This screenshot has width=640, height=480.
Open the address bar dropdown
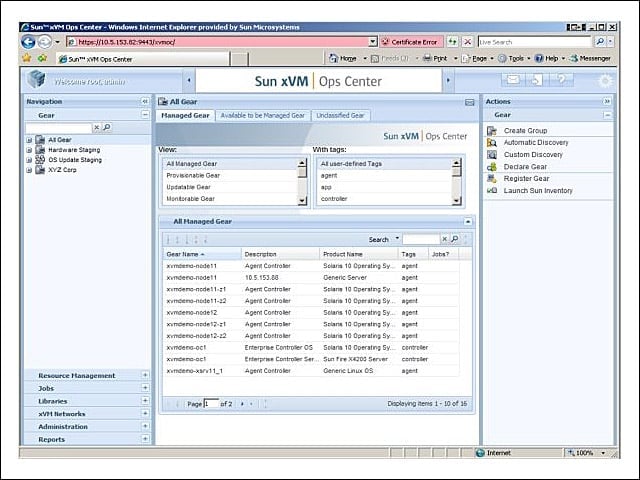pyautogui.click(x=373, y=42)
